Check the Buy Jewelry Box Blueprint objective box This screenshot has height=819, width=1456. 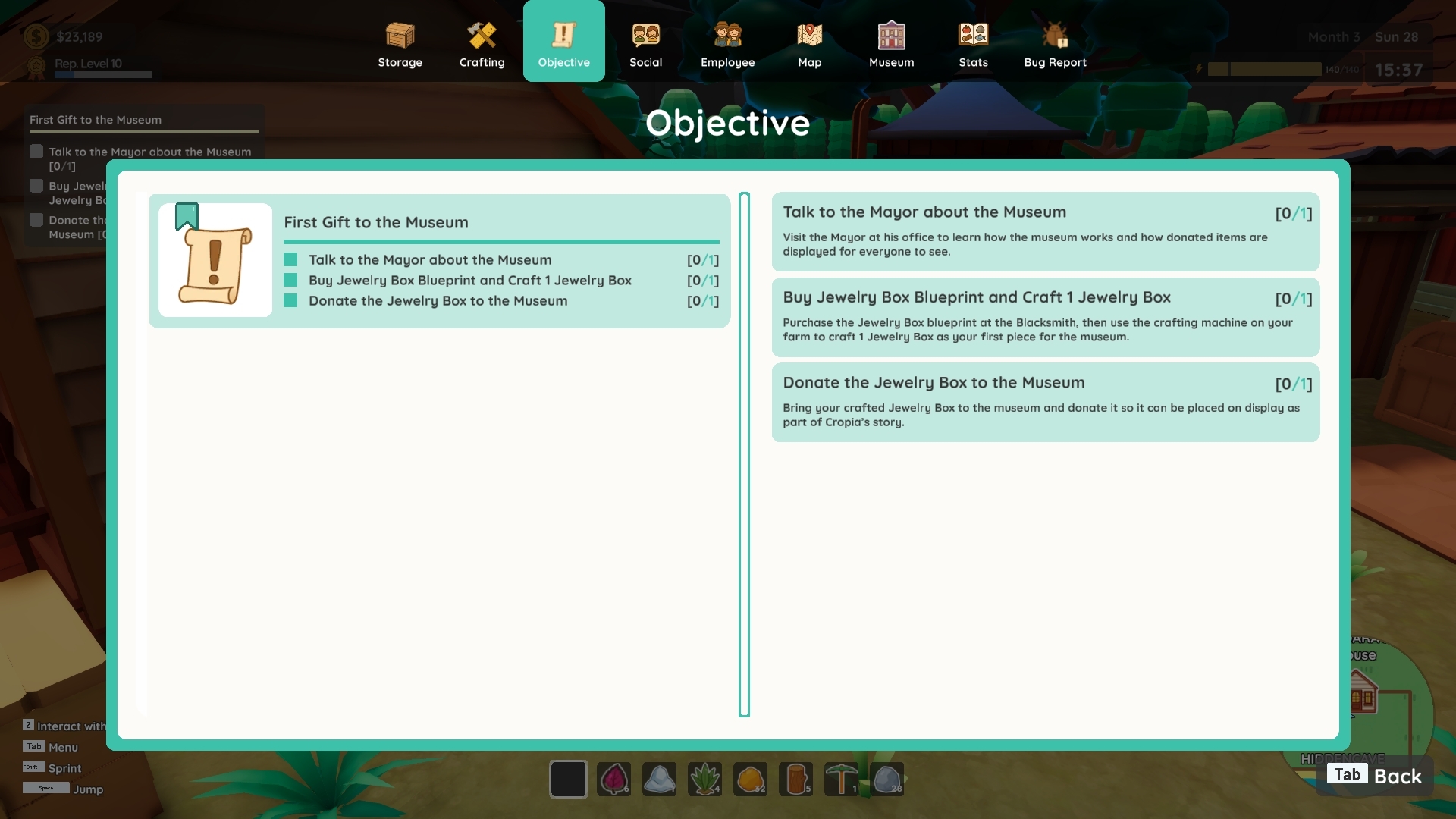pyautogui.click(x=290, y=280)
